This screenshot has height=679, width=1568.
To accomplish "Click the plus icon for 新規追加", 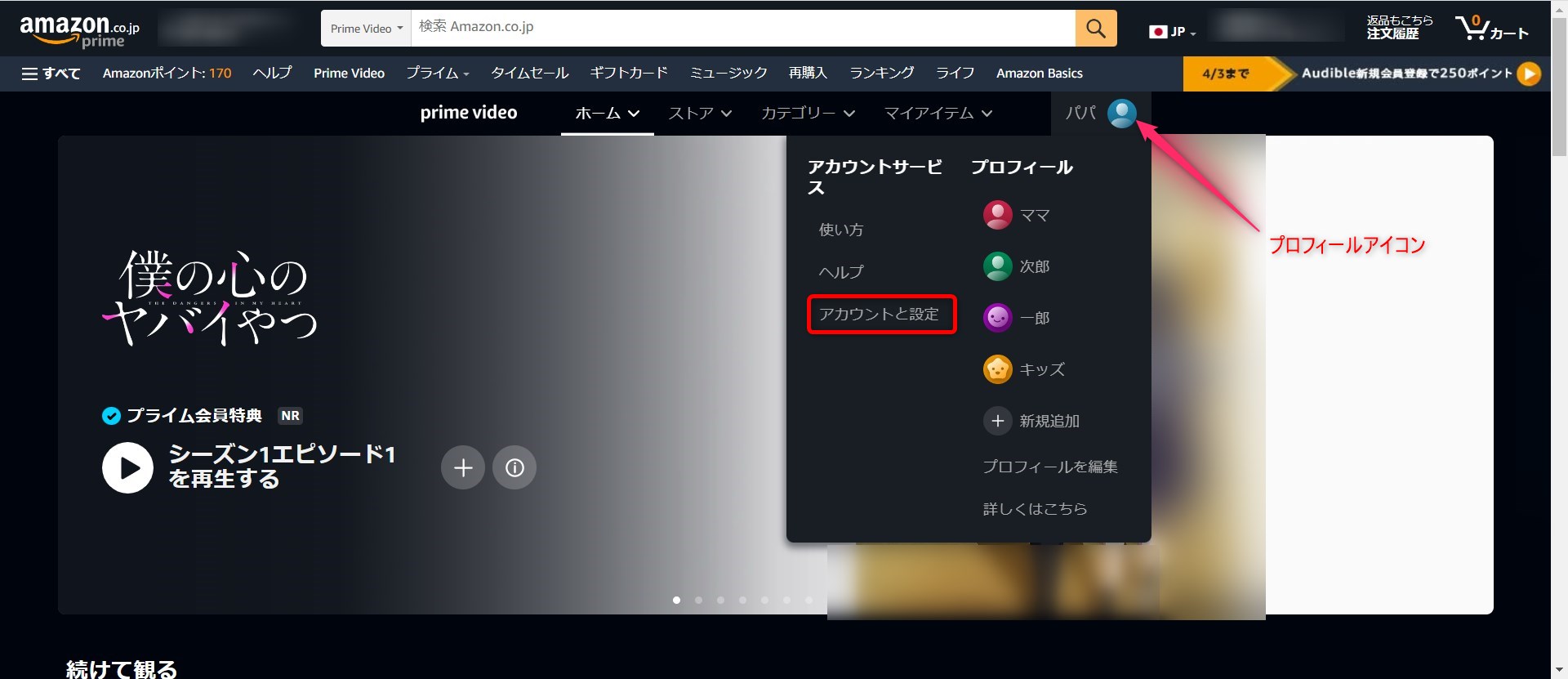I will [997, 421].
